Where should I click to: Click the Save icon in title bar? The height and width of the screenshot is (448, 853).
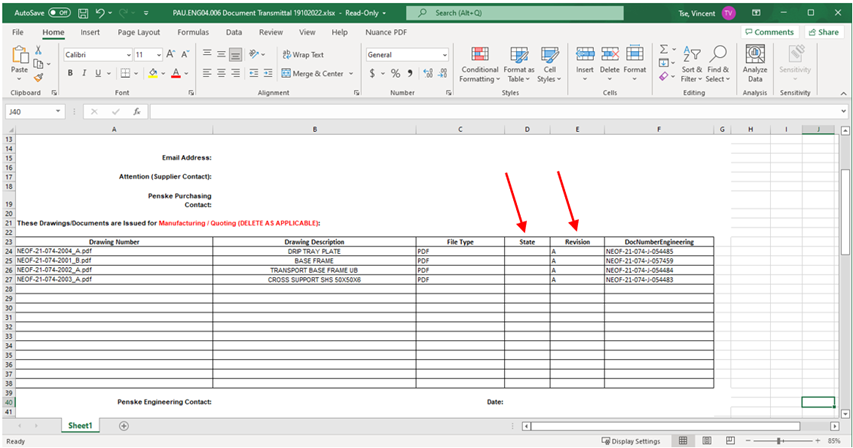[83, 13]
